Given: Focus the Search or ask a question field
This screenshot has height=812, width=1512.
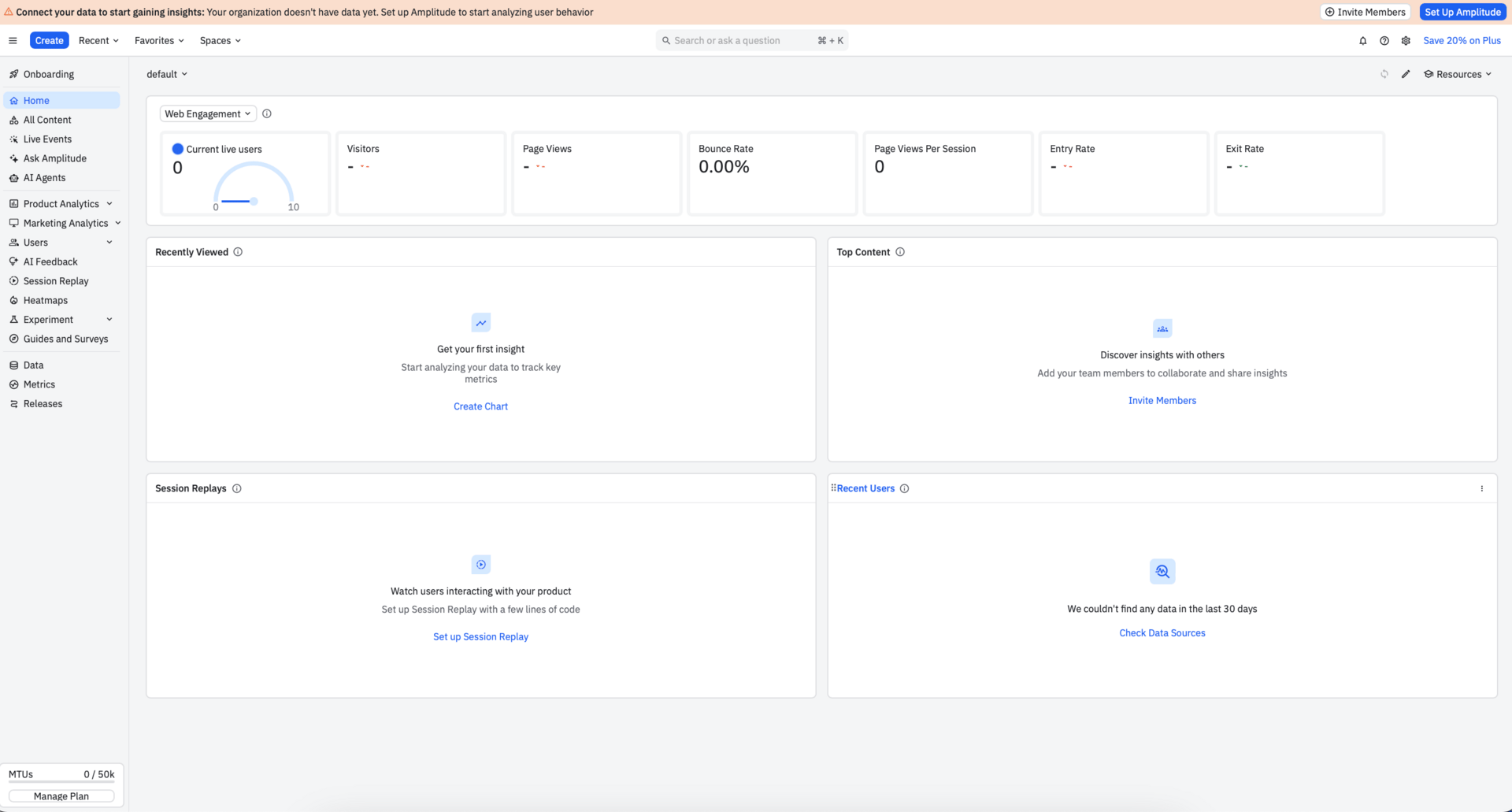Looking at the screenshot, I should (x=752, y=41).
